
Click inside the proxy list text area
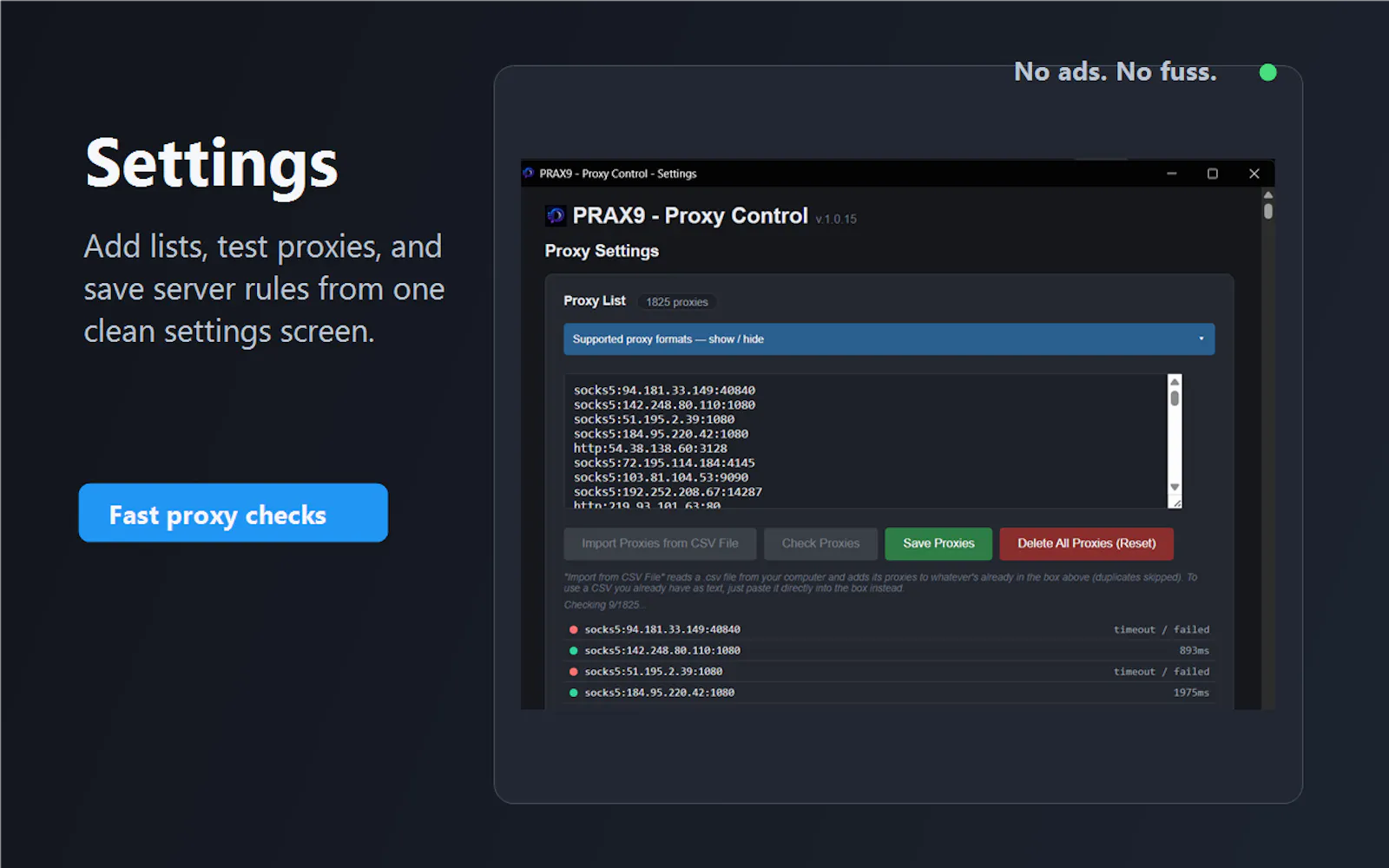click(866, 441)
